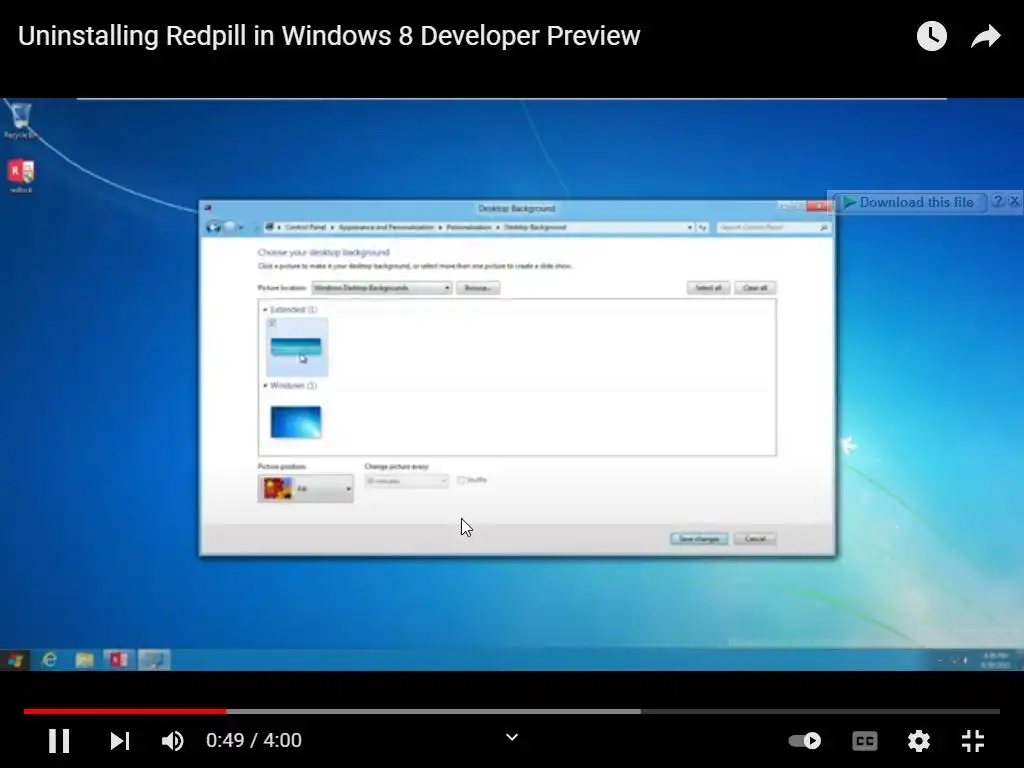1024x768 pixels.
Task: Open the Picture position dropdown
Action: [x=306, y=488]
